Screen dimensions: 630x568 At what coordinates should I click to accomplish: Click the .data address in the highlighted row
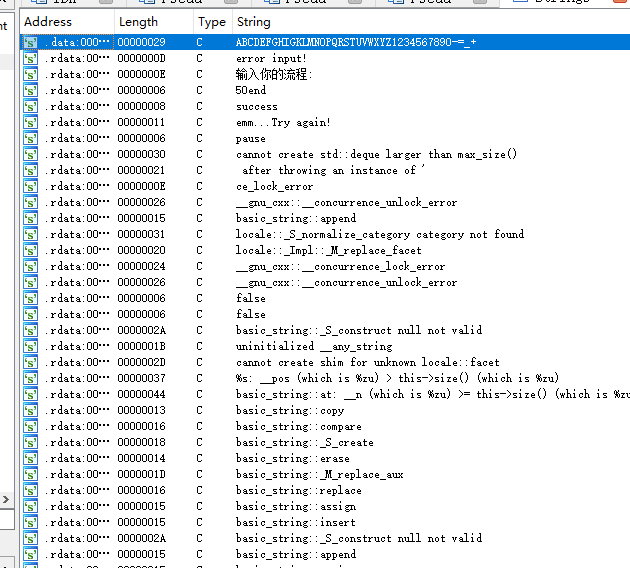pos(77,42)
